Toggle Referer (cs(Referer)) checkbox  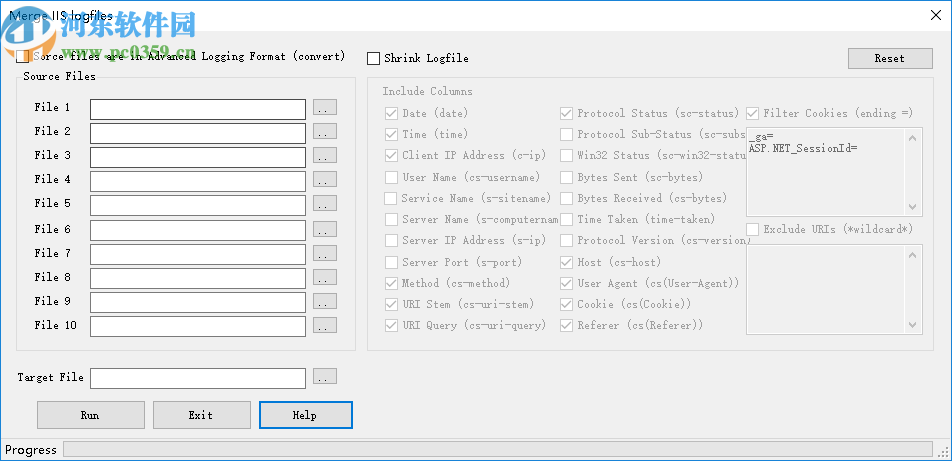coord(566,326)
